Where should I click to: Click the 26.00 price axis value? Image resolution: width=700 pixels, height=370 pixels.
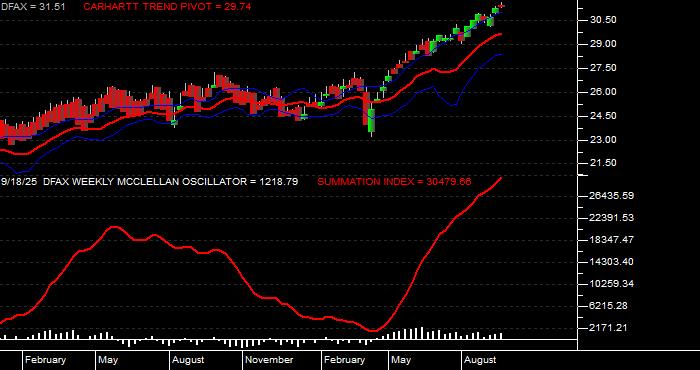click(603, 92)
